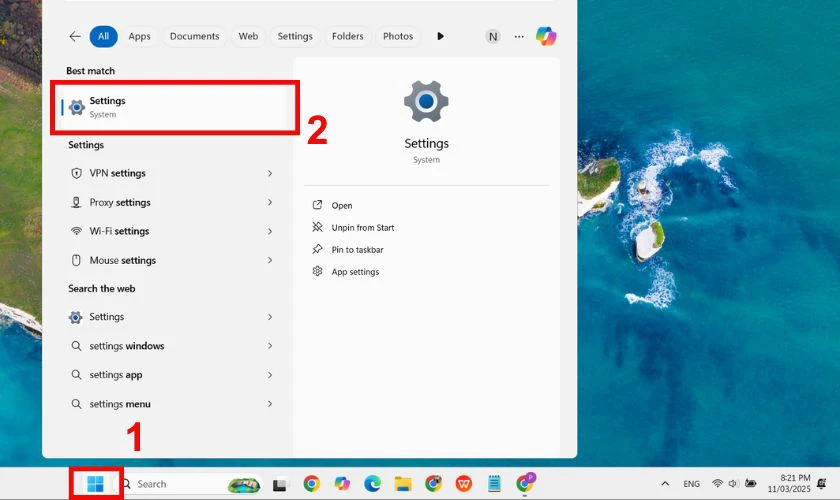Show more filter tabs with play arrow

pyautogui.click(x=440, y=36)
